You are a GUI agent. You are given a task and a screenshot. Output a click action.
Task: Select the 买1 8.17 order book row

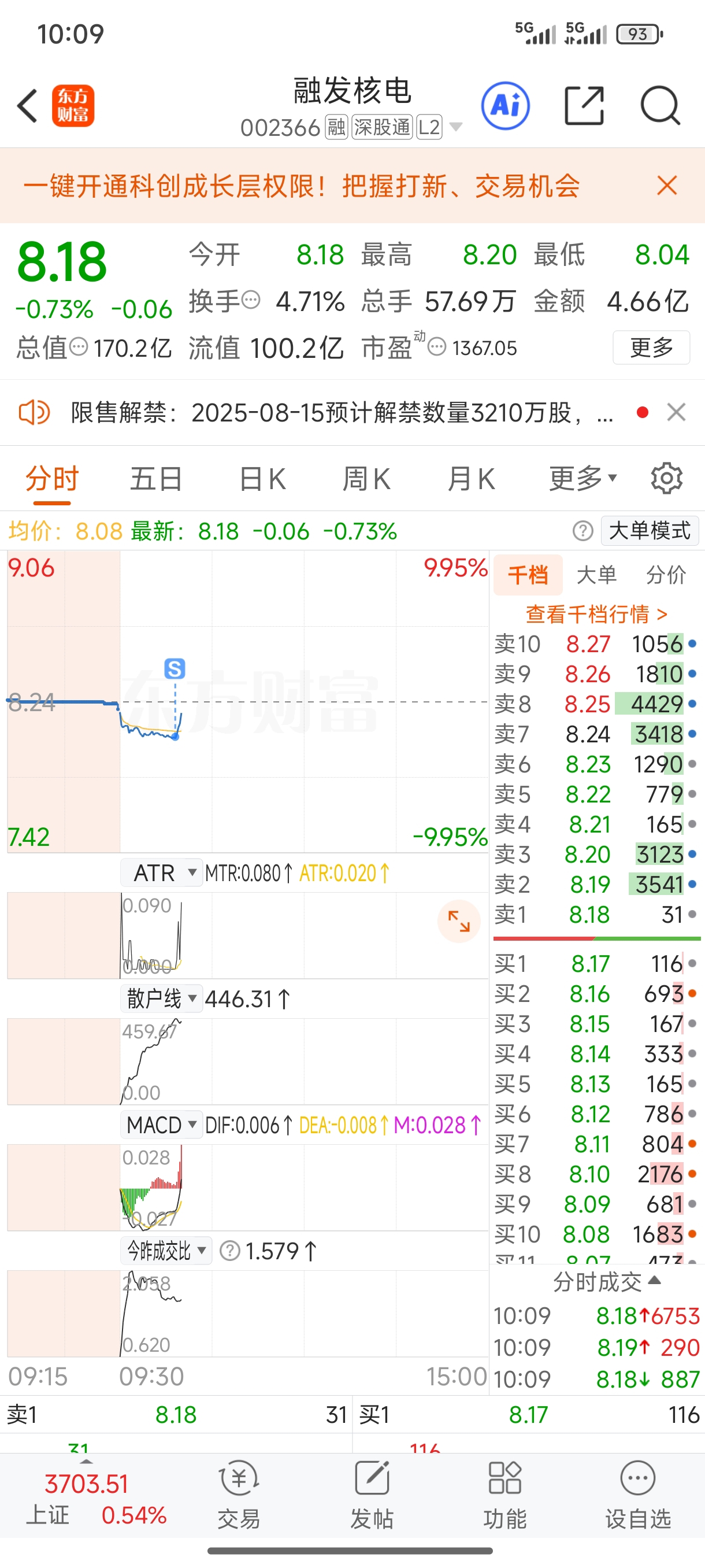(596, 964)
